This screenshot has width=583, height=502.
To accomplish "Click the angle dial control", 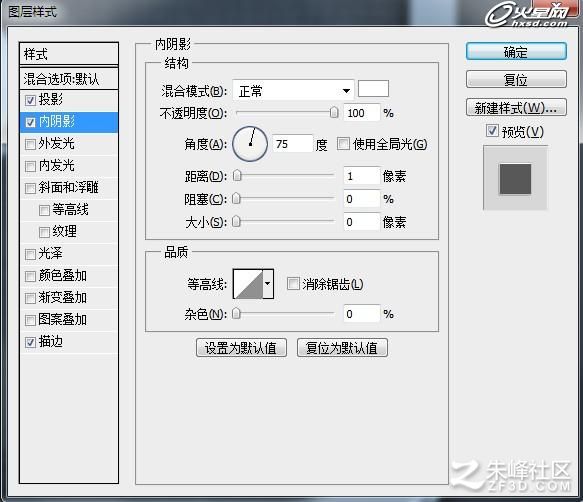I will tap(250, 144).
